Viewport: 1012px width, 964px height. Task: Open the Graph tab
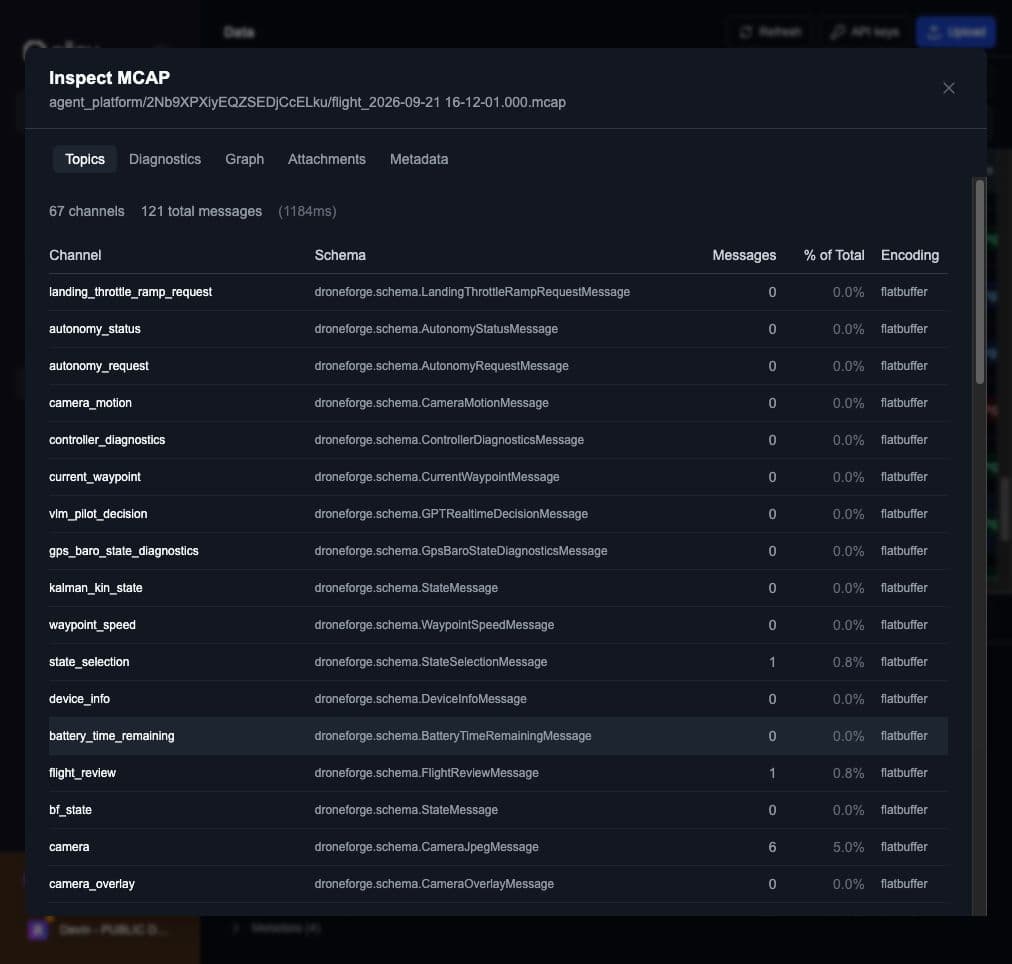[245, 159]
